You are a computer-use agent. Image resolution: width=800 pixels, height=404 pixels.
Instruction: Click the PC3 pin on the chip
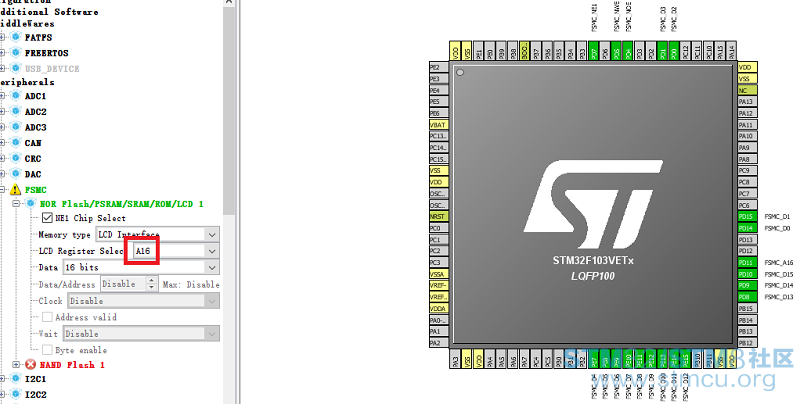[439, 262]
